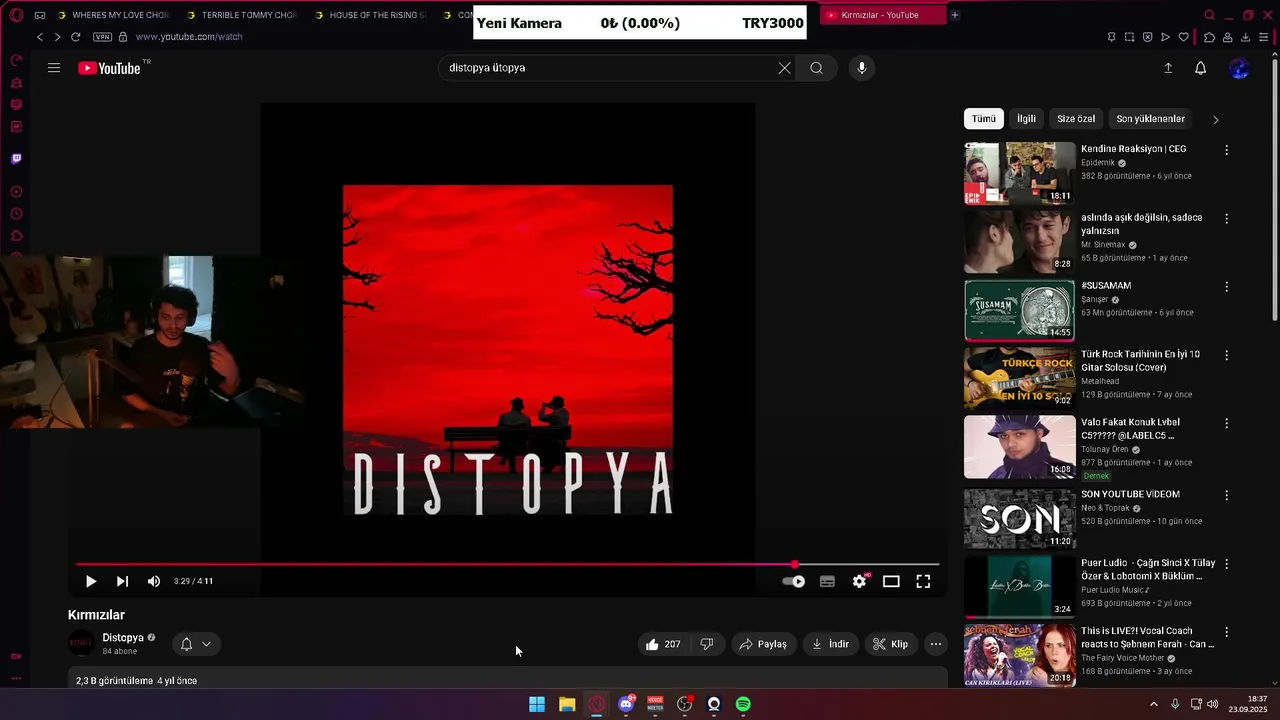Select the Tümü filter chip
Screen dimensions: 1280x720
984,119
